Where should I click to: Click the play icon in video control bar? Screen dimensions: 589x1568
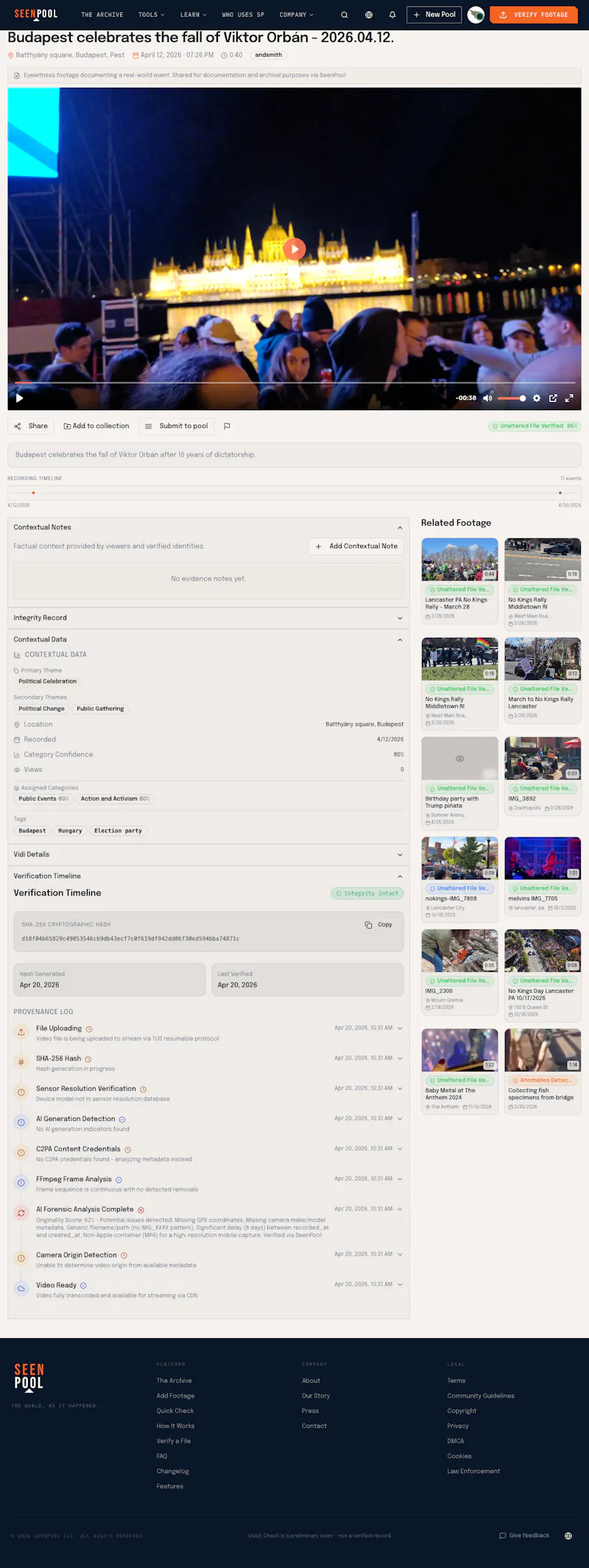click(20, 398)
